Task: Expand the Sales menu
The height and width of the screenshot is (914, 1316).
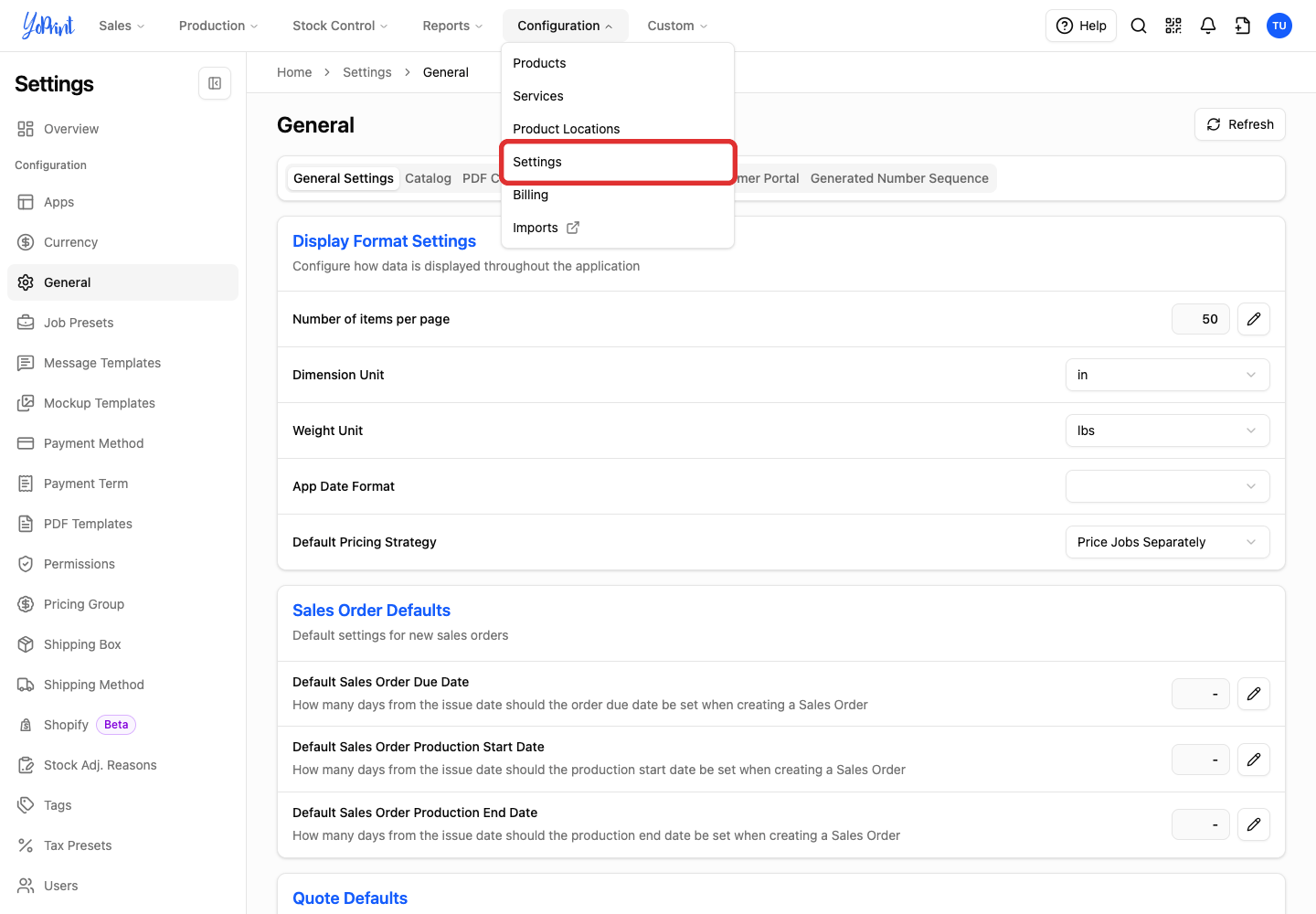Action: click(x=122, y=26)
